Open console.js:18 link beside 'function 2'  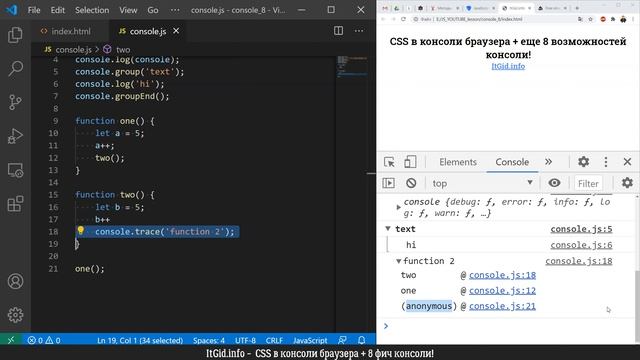(x=579, y=261)
